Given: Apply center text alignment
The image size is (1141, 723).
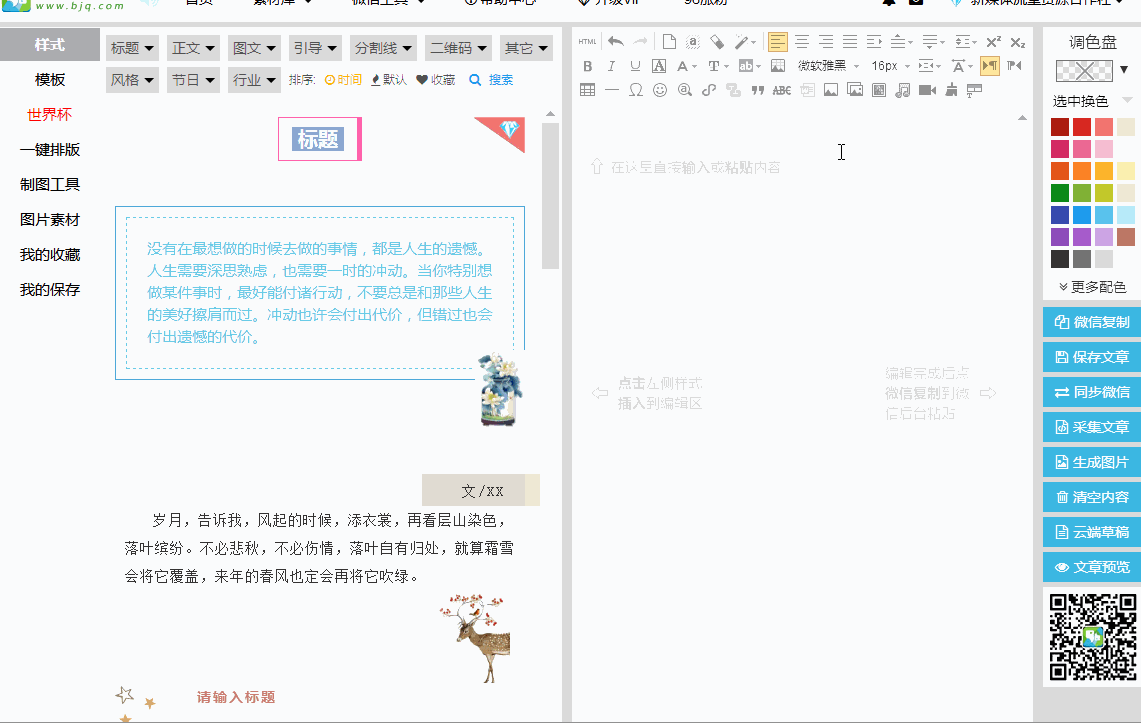Looking at the screenshot, I should (802, 41).
